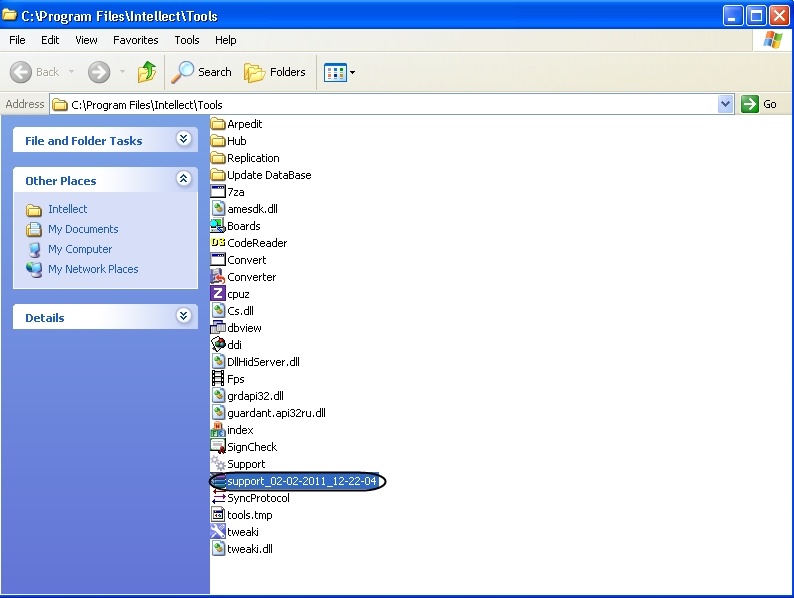Screen dimensions: 794x598
Task: Open the Help menu
Action: pos(225,40)
